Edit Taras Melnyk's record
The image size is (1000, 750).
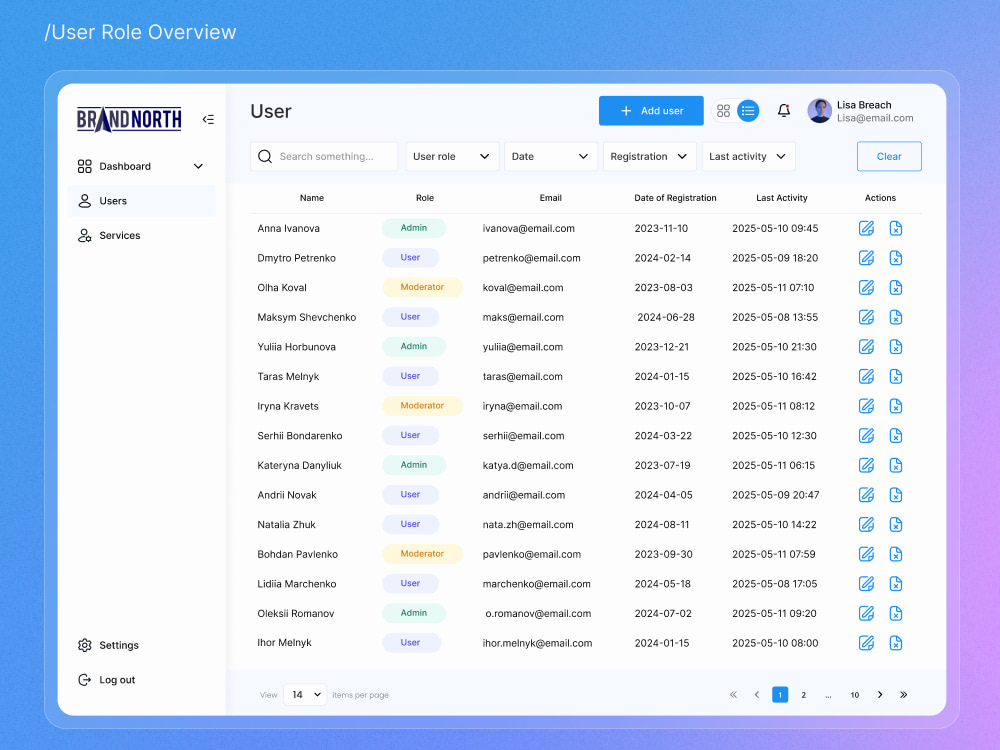pos(866,377)
